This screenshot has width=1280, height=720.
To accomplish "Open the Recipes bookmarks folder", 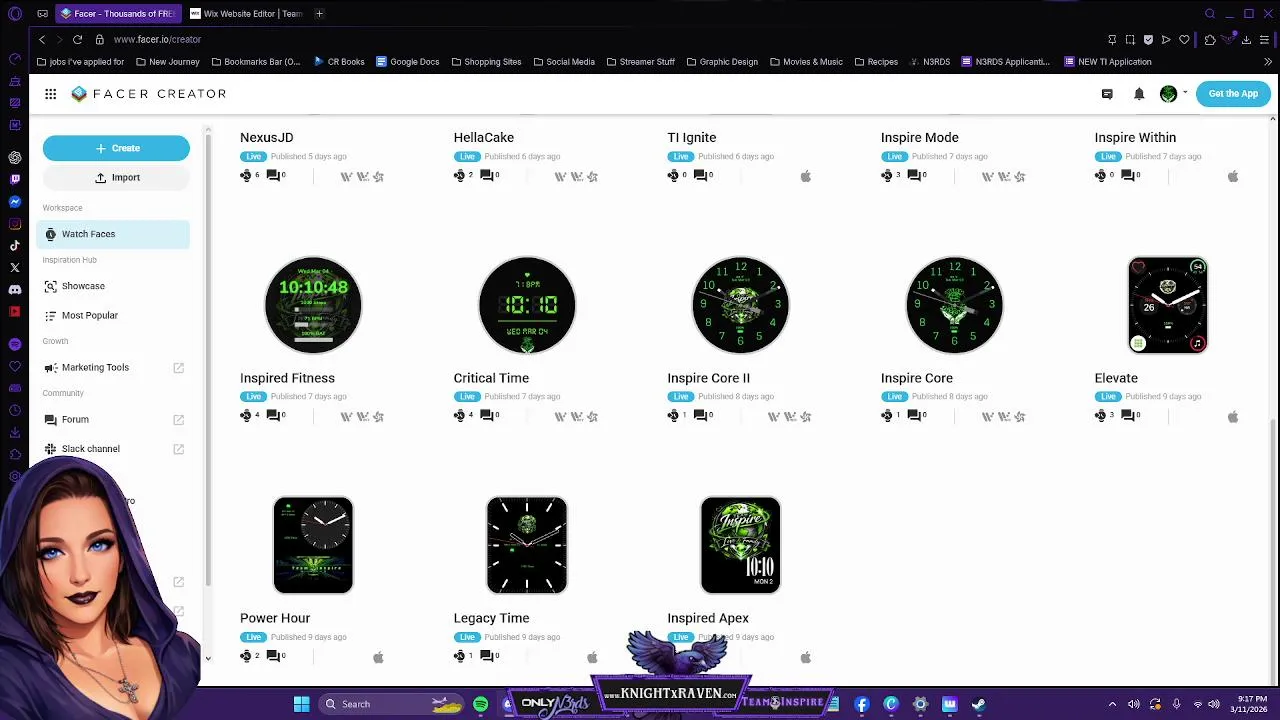I will 875,62.
